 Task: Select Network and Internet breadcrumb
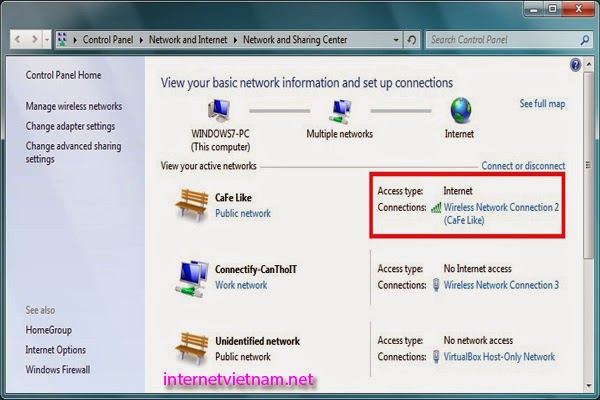coord(188,39)
